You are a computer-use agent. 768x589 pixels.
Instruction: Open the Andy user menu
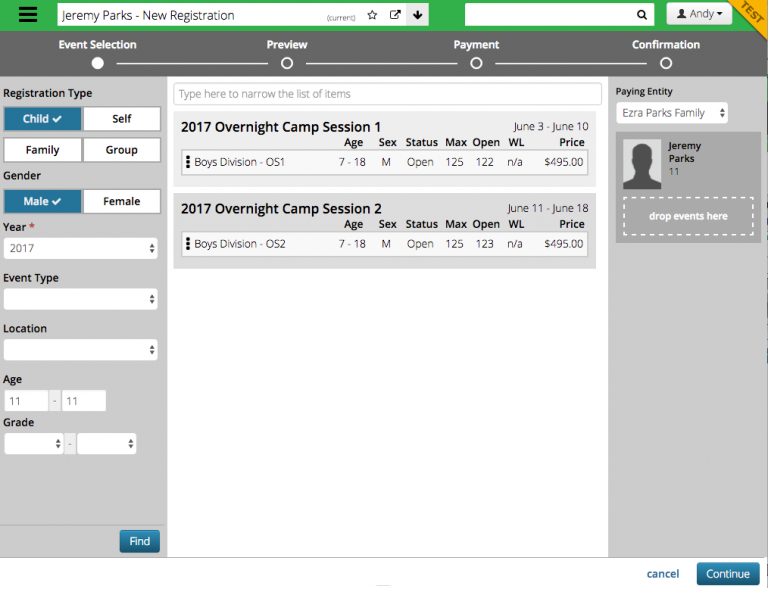click(x=699, y=14)
